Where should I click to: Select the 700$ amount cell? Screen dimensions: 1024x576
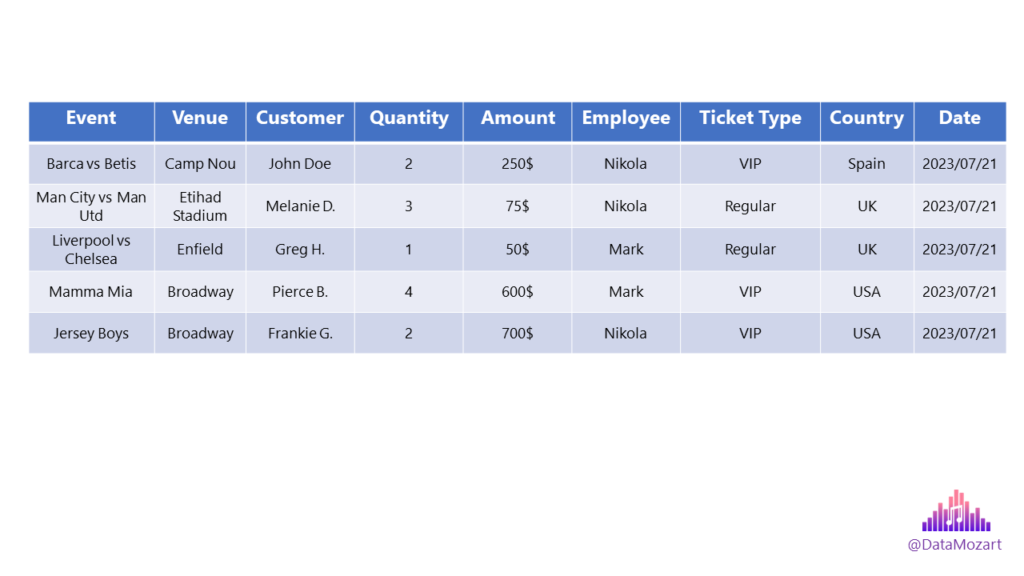click(x=517, y=333)
